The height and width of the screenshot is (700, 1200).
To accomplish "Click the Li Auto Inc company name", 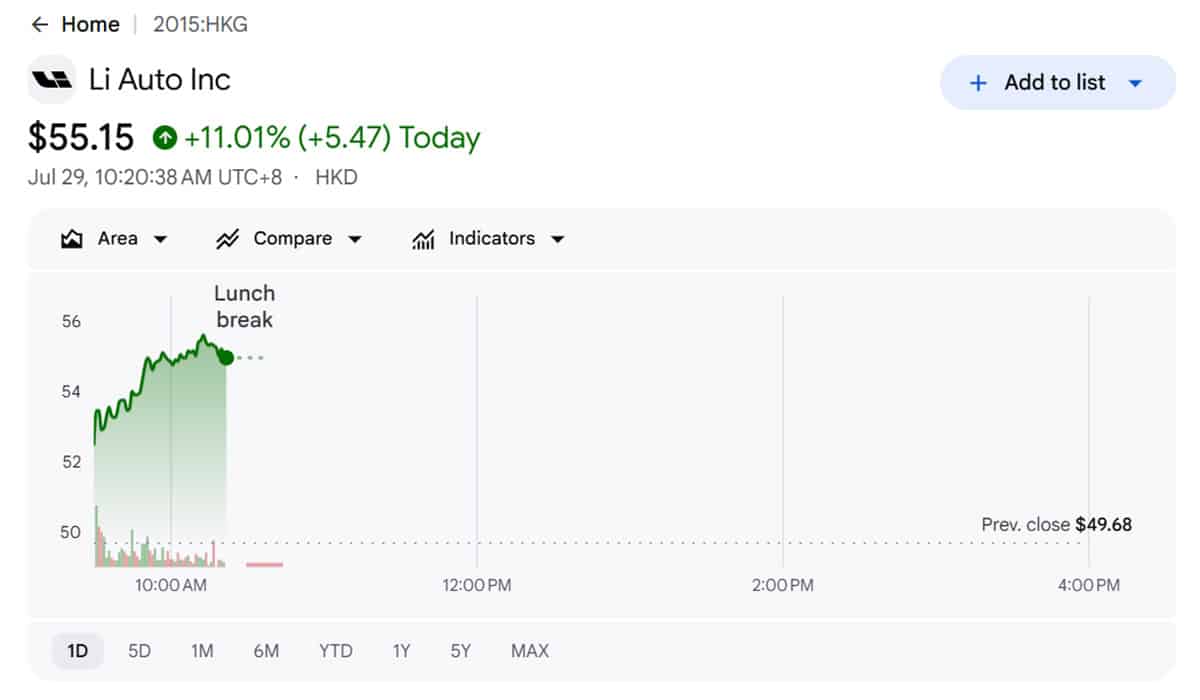I will click(160, 80).
